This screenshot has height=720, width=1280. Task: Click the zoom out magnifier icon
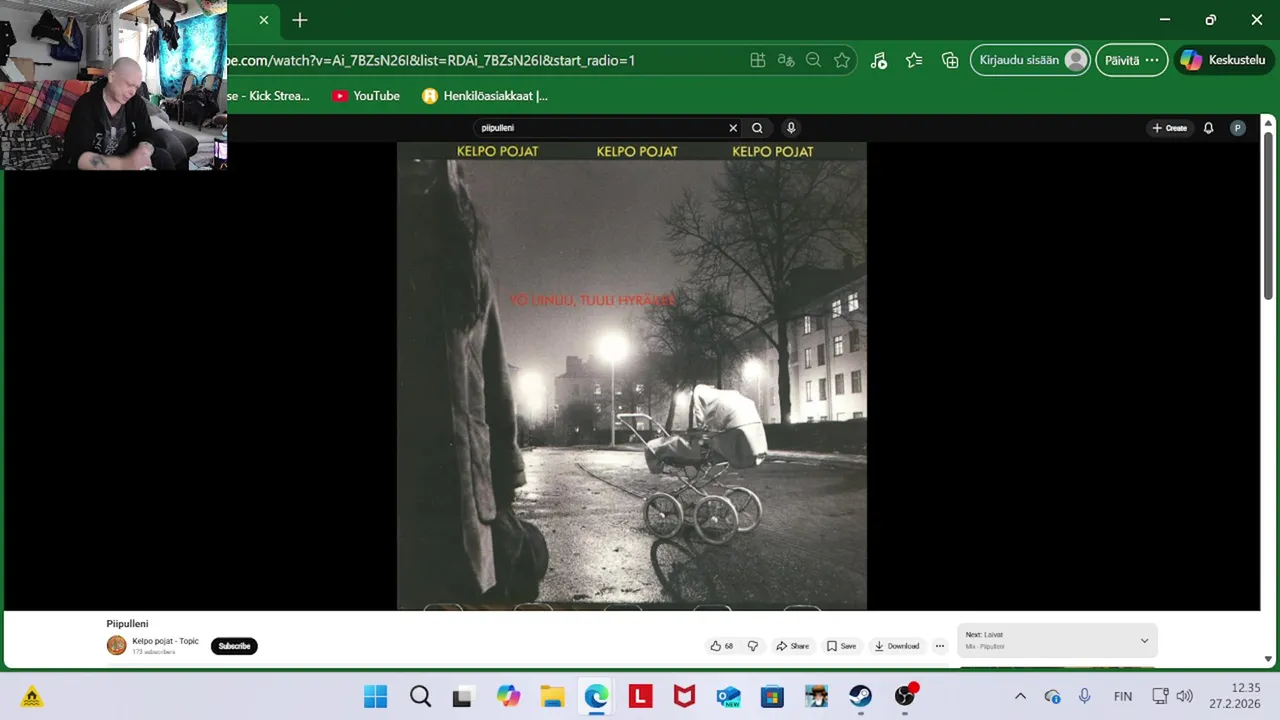pos(814,60)
